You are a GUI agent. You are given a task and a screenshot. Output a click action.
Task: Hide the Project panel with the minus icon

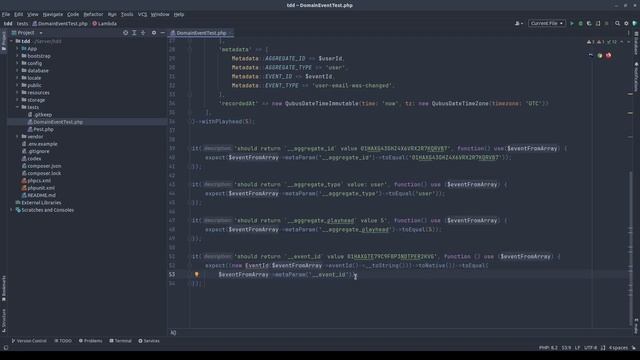pyautogui.click(x=162, y=33)
